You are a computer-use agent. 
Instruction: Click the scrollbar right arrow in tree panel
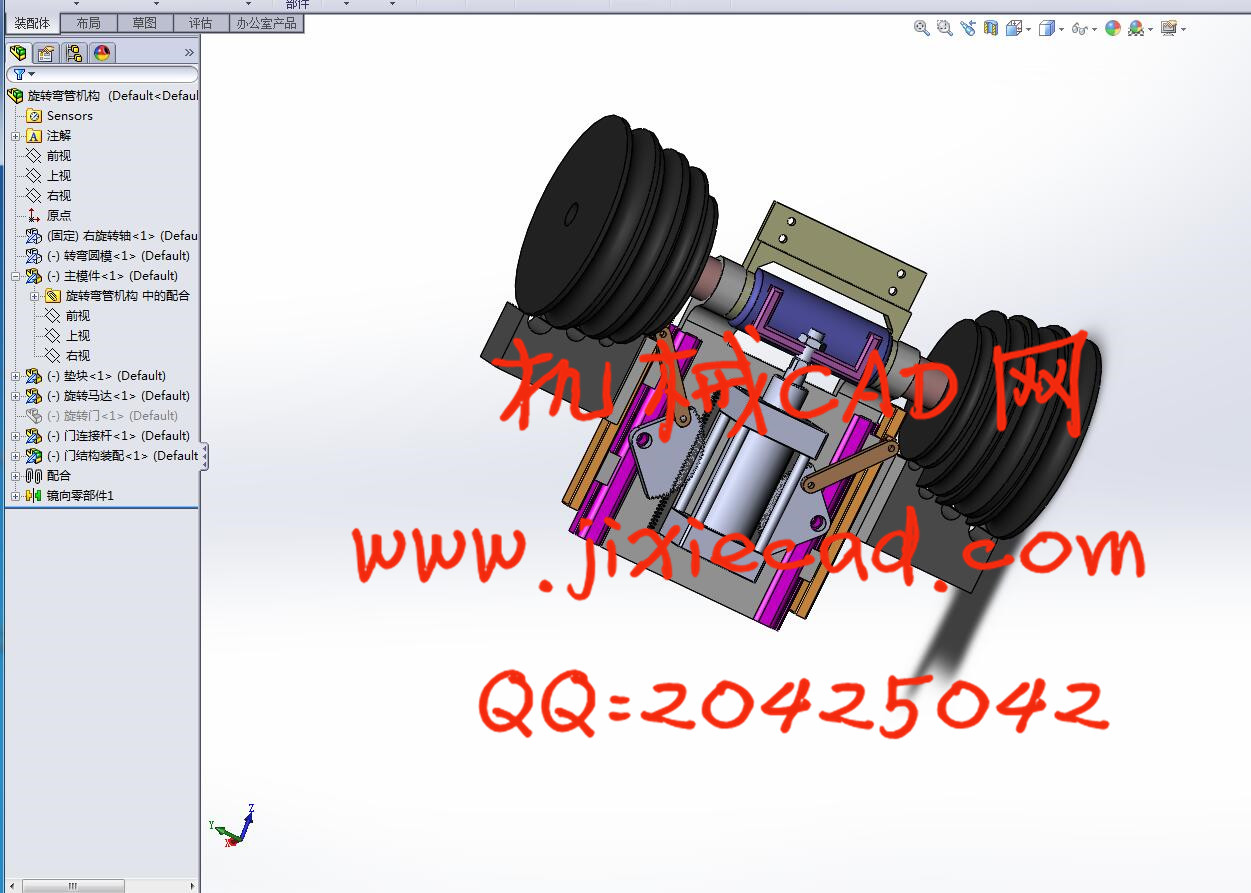(194, 886)
